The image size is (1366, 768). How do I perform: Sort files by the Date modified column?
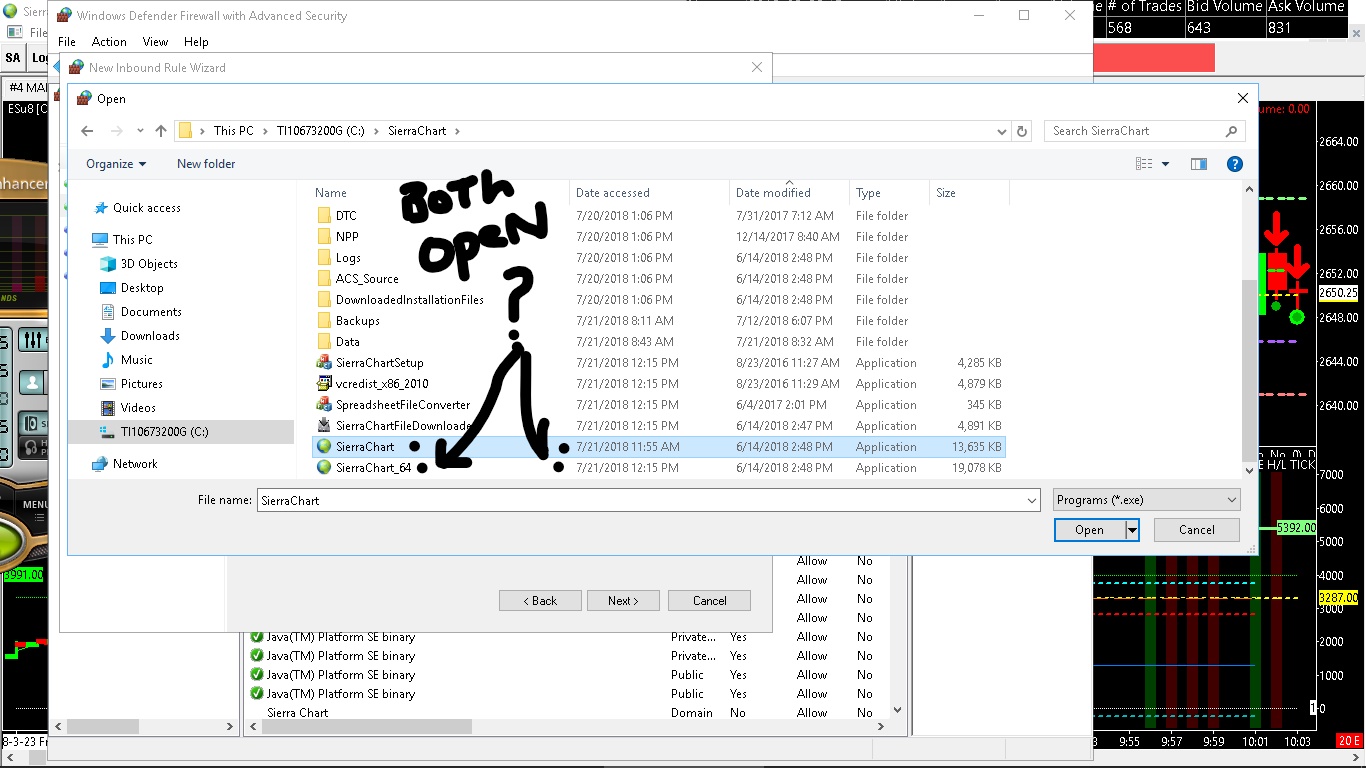pos(790,193)
